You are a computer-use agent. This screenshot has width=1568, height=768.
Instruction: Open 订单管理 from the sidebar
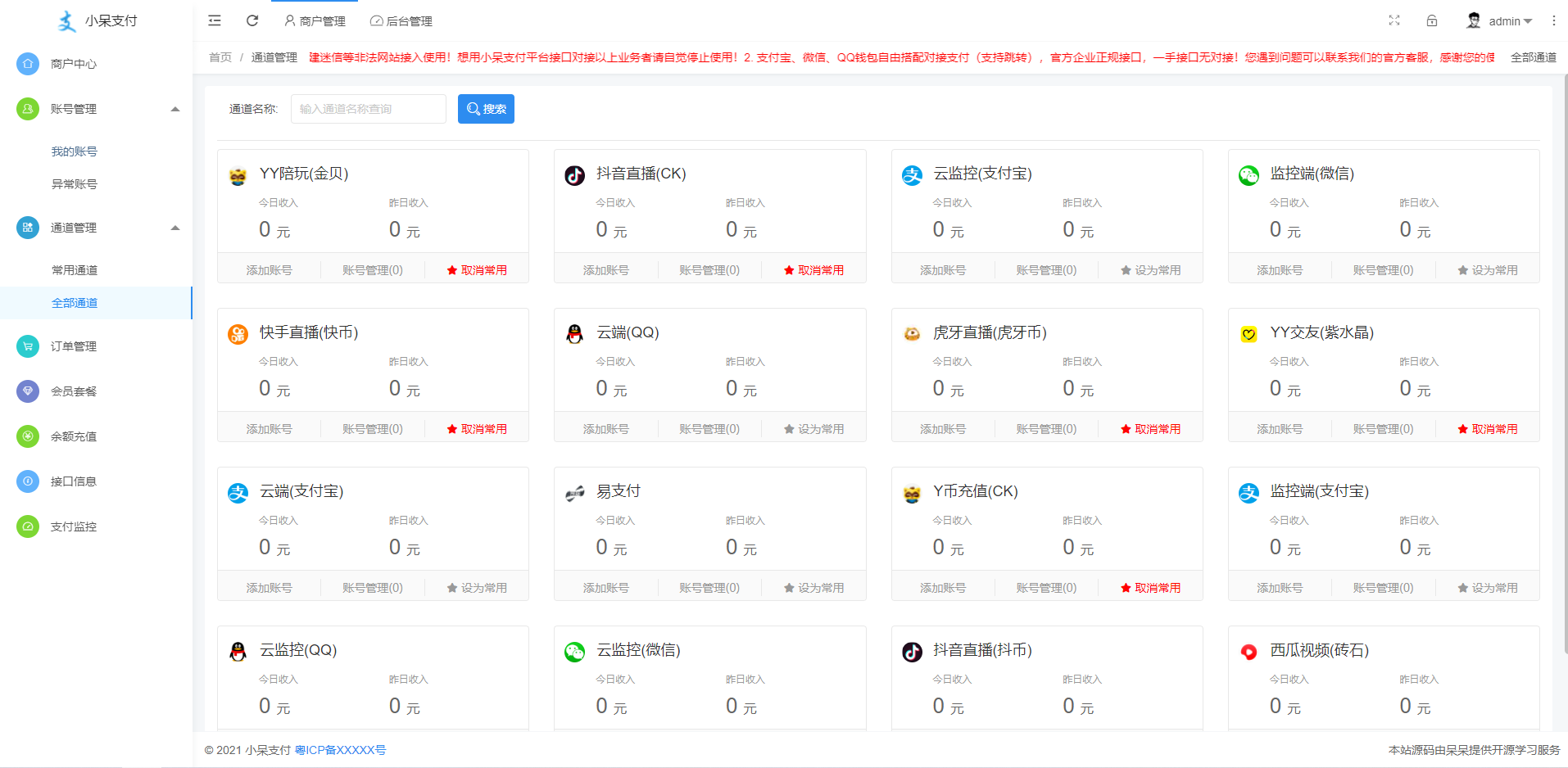pyautogui.click(x=72, y=346)
